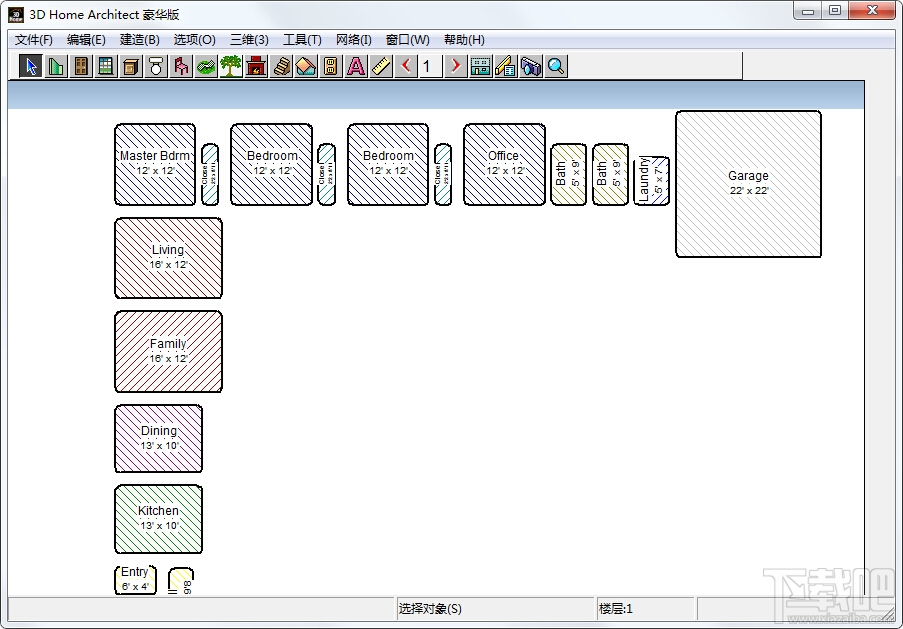
Task: Click the floor number field showing 1
Action: [x=431, y=66]
